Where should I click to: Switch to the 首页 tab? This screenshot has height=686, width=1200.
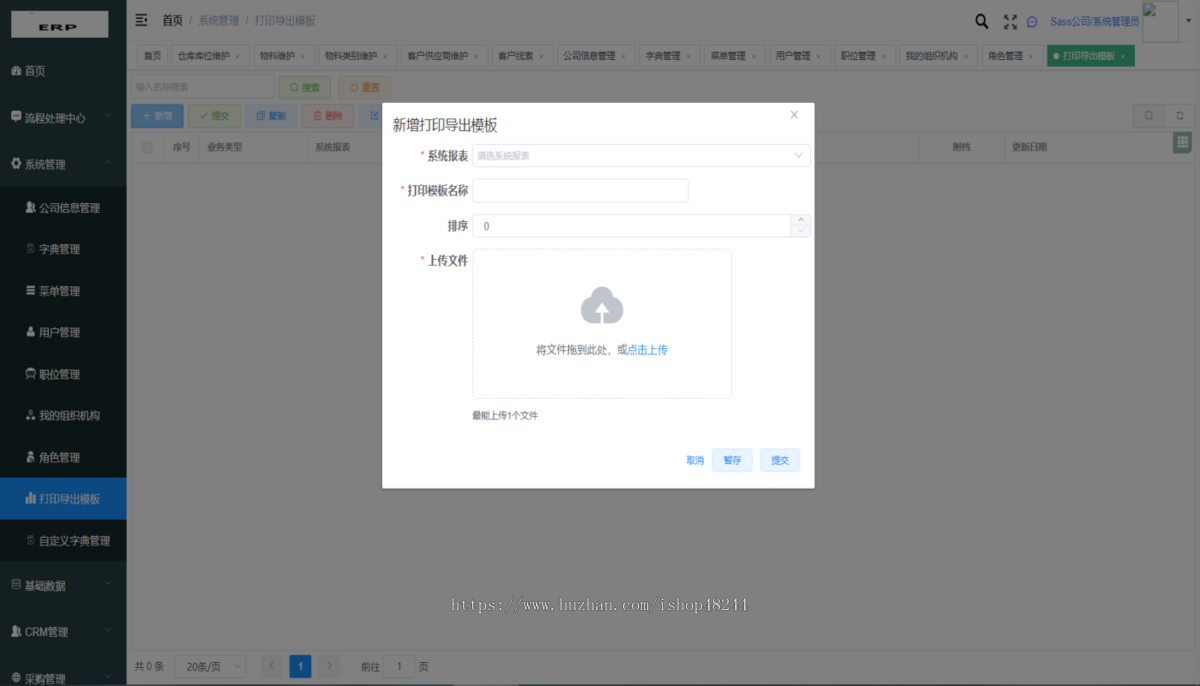point(152,56)
